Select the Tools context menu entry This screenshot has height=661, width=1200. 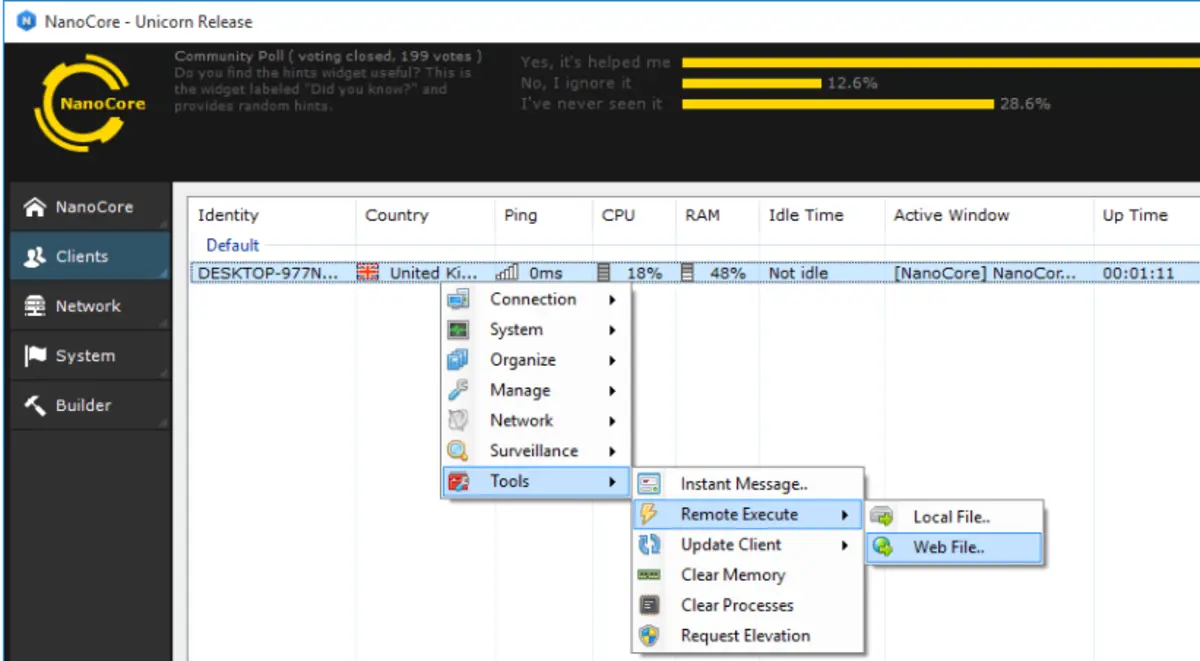[x=536, y=481]
